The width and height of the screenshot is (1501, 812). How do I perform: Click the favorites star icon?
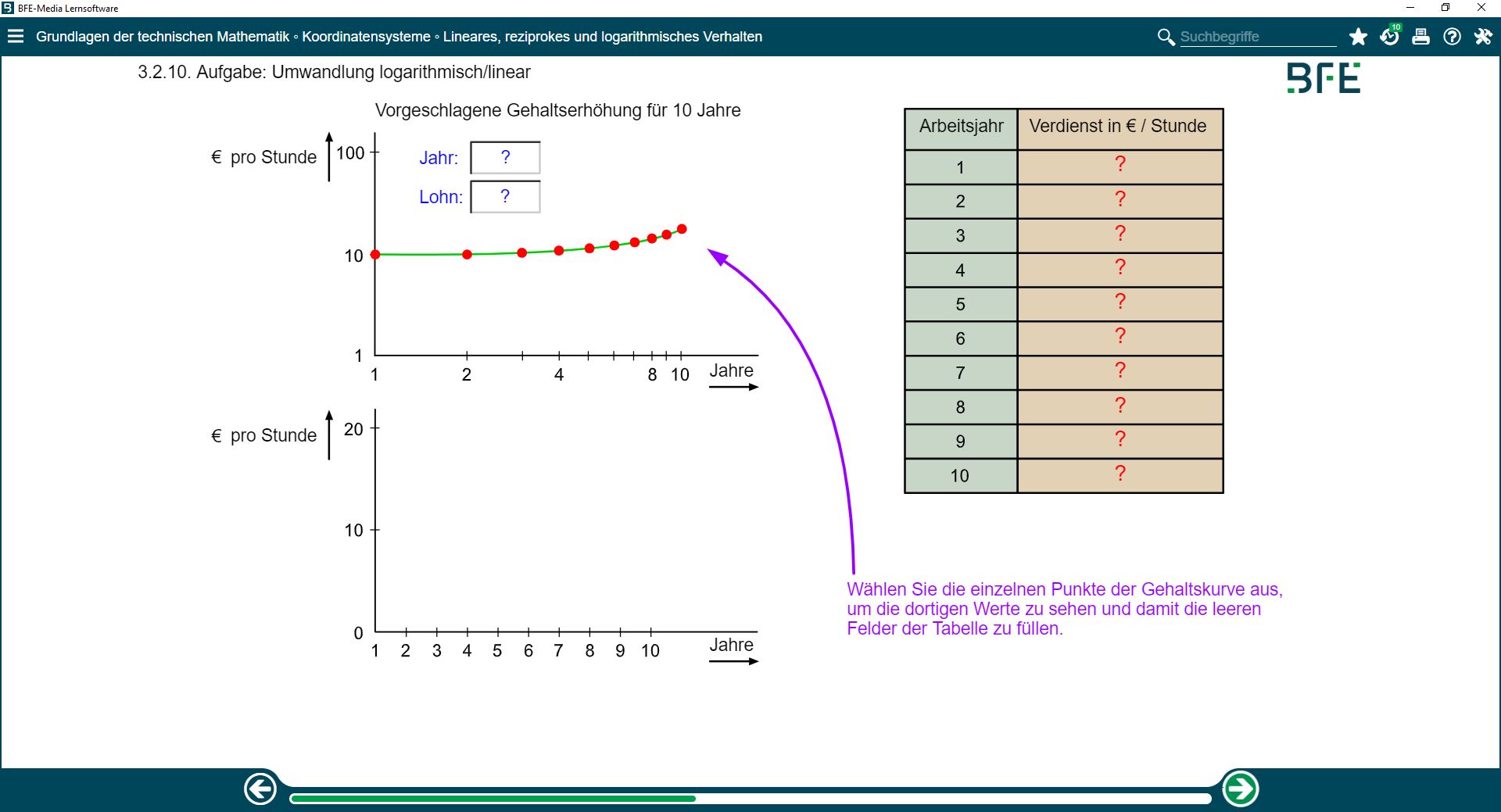pyautogui.click(x=1358, y=37)
